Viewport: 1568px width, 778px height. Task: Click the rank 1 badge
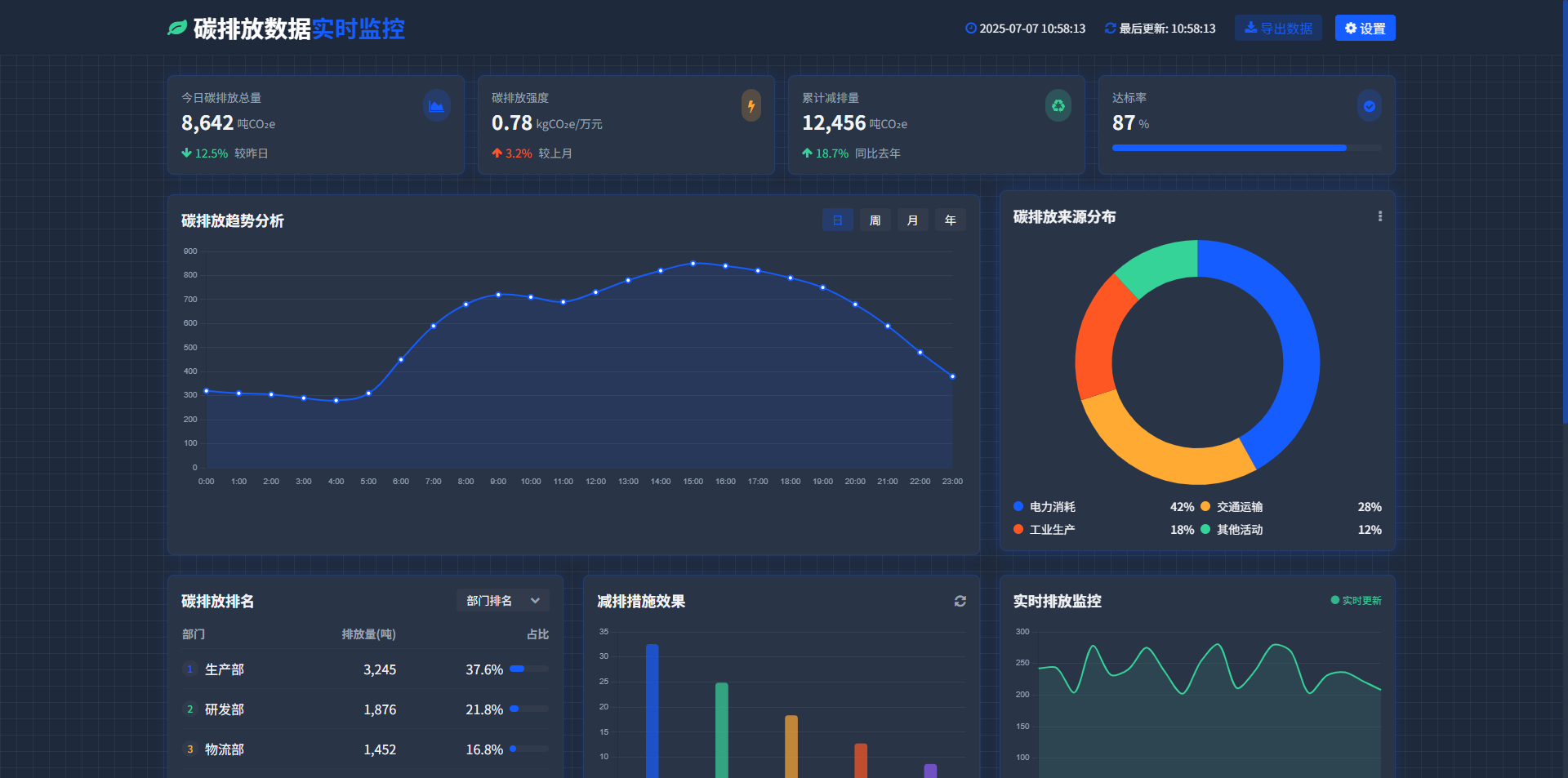[x=190, y=669]
